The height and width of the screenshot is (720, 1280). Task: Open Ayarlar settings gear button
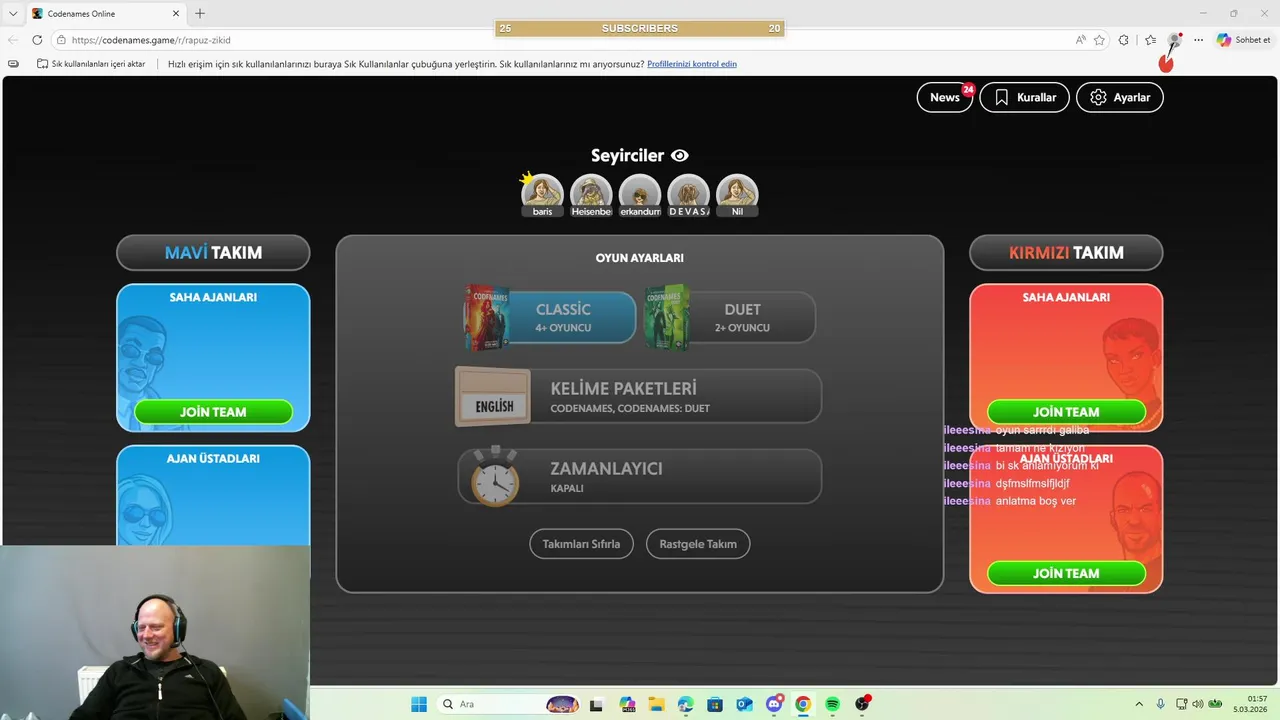tap(1120, 97)
